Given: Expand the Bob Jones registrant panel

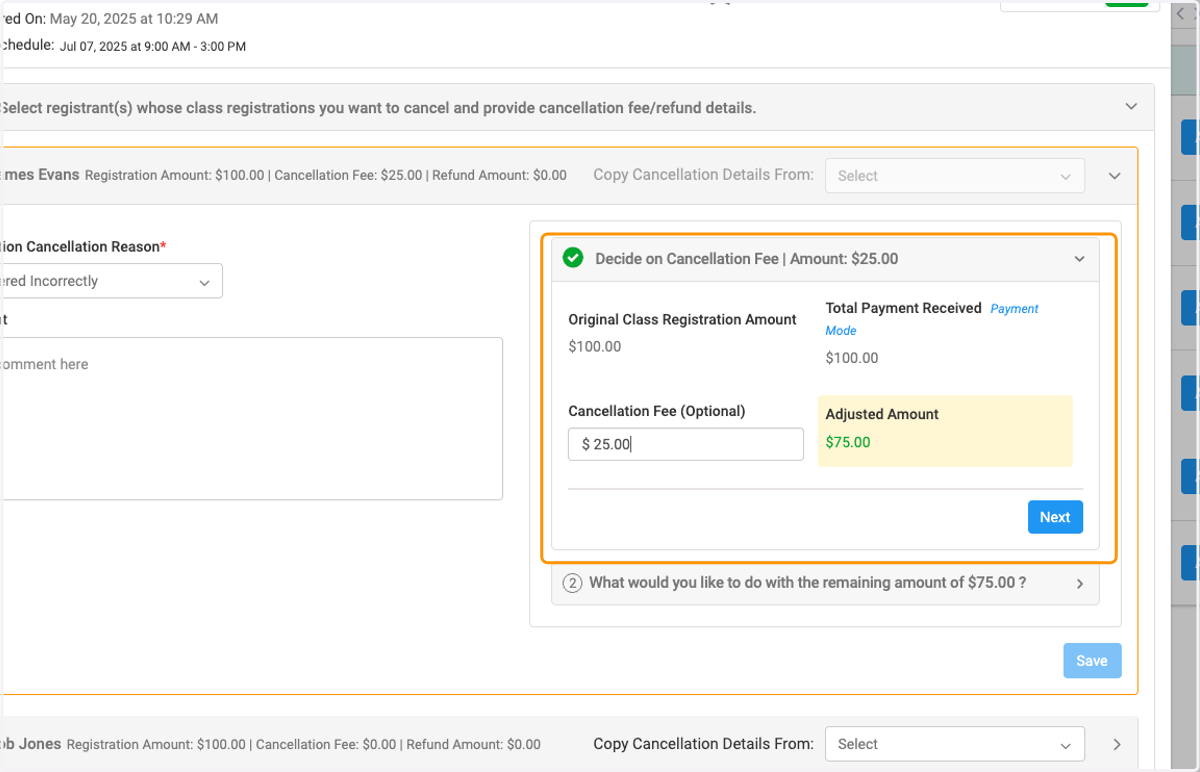Looking at the screenshot, I should click(x=1117, y=744).
